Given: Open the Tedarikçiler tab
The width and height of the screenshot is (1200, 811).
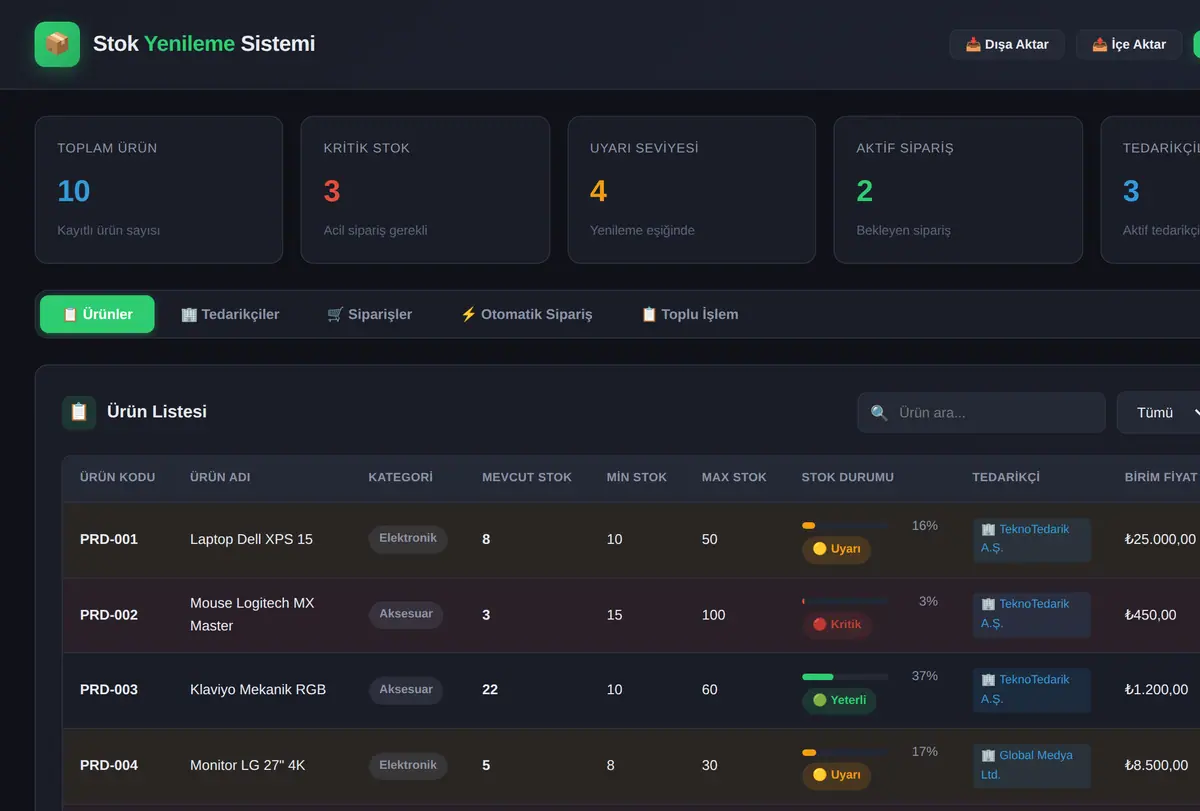Looking at the screenshot, I should click(x=230, y=314).
